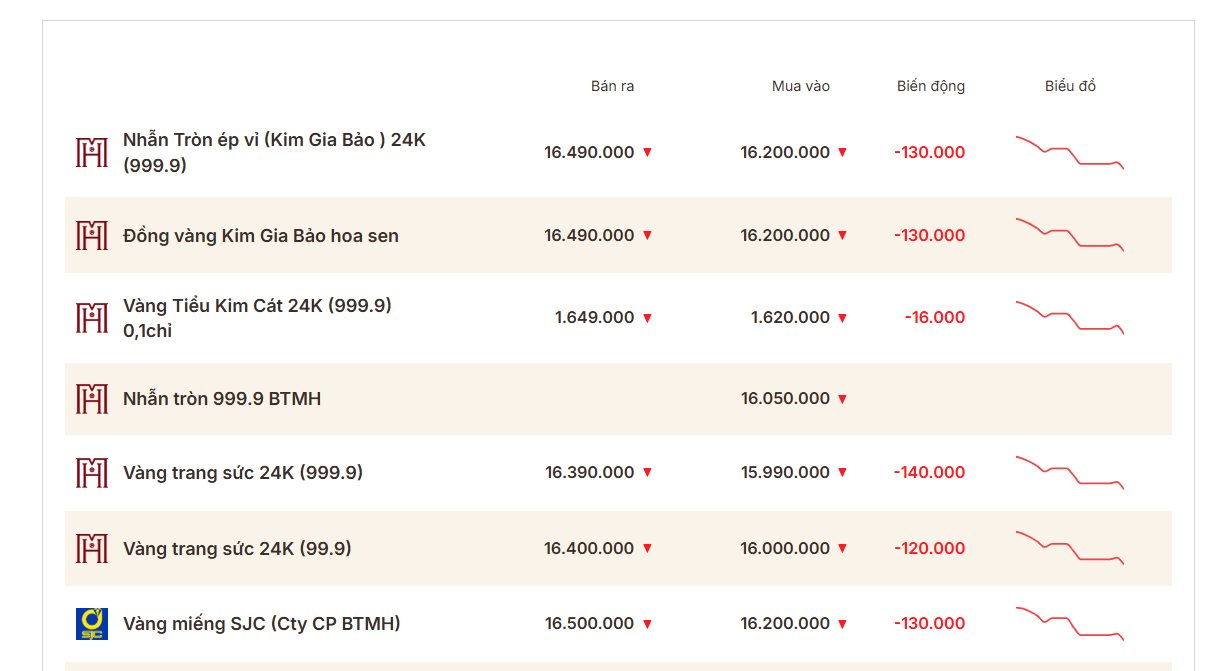Click the Biến động column header
This screenshot has width=1220, height=671.
[931, 86]
